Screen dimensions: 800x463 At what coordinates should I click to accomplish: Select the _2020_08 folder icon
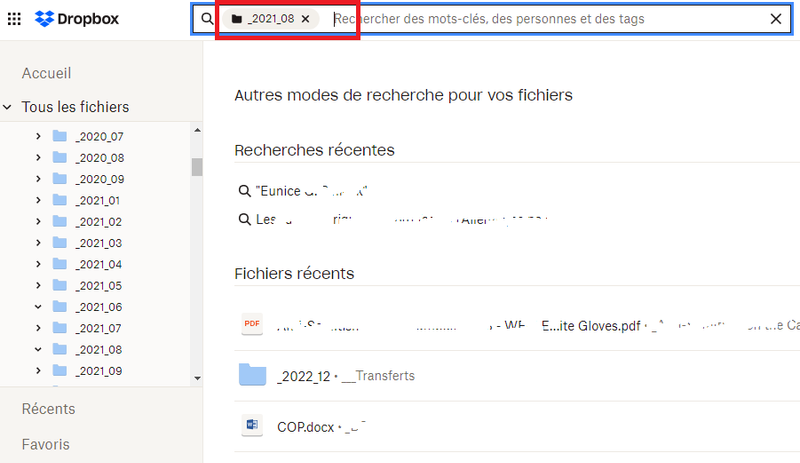(x=60, y=157)
